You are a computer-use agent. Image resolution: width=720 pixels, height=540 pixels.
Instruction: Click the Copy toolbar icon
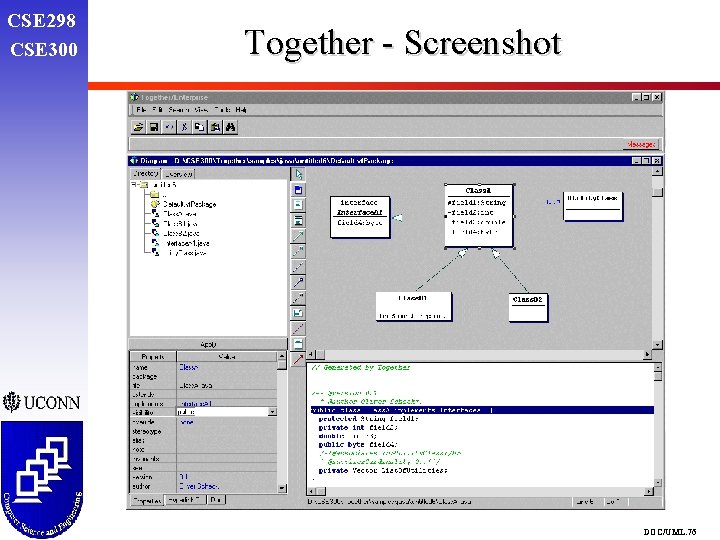(199, 127)
